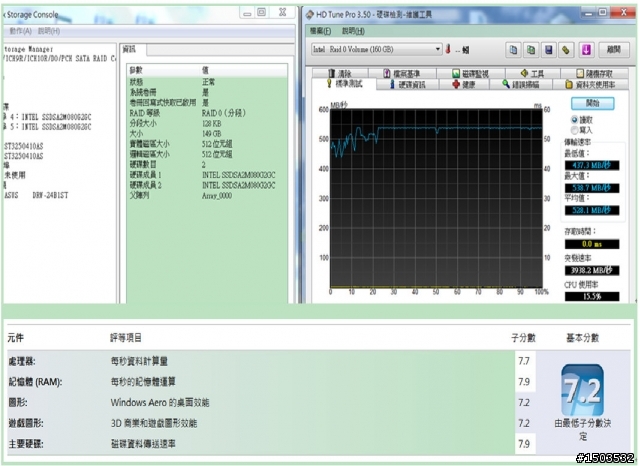Select port 4 INTEL SSDSA2M080G2GC tree entry
This screenshot has height=466, width=640.
click(48, 117)
